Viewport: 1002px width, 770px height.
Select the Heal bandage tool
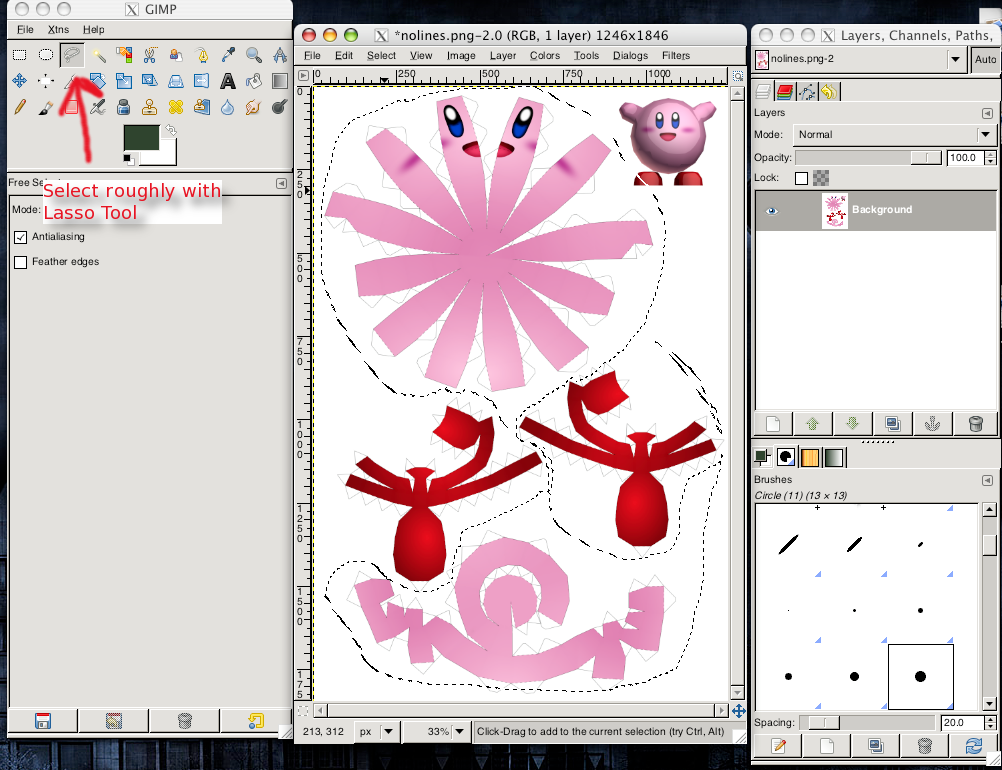coord(176,107)
